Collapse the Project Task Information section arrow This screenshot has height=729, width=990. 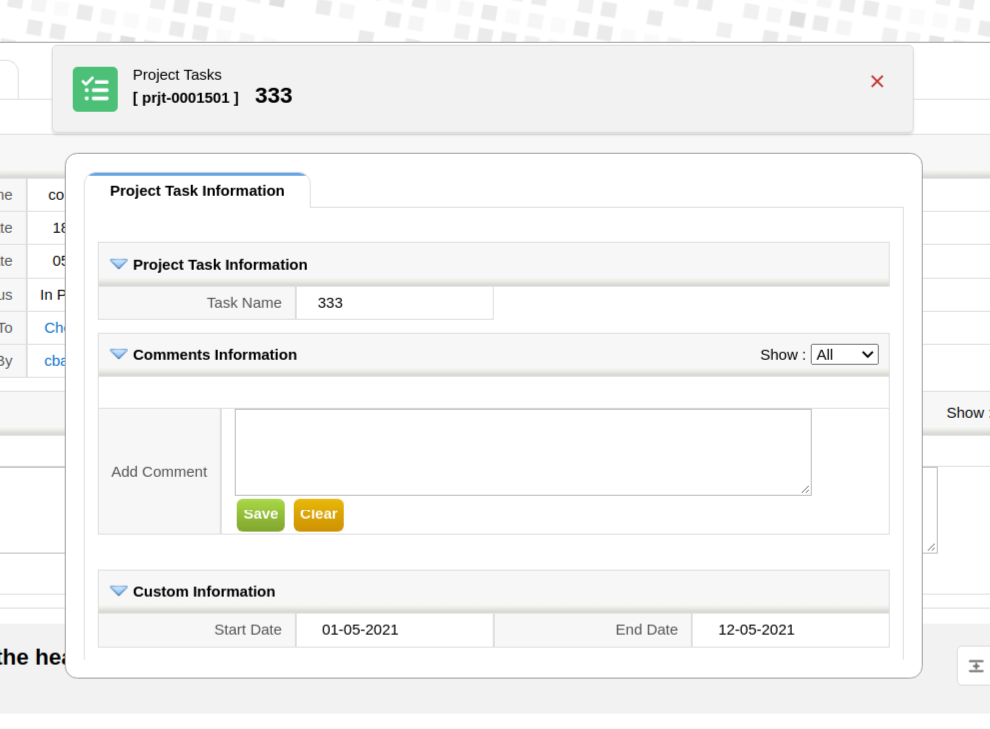[119, 265]
